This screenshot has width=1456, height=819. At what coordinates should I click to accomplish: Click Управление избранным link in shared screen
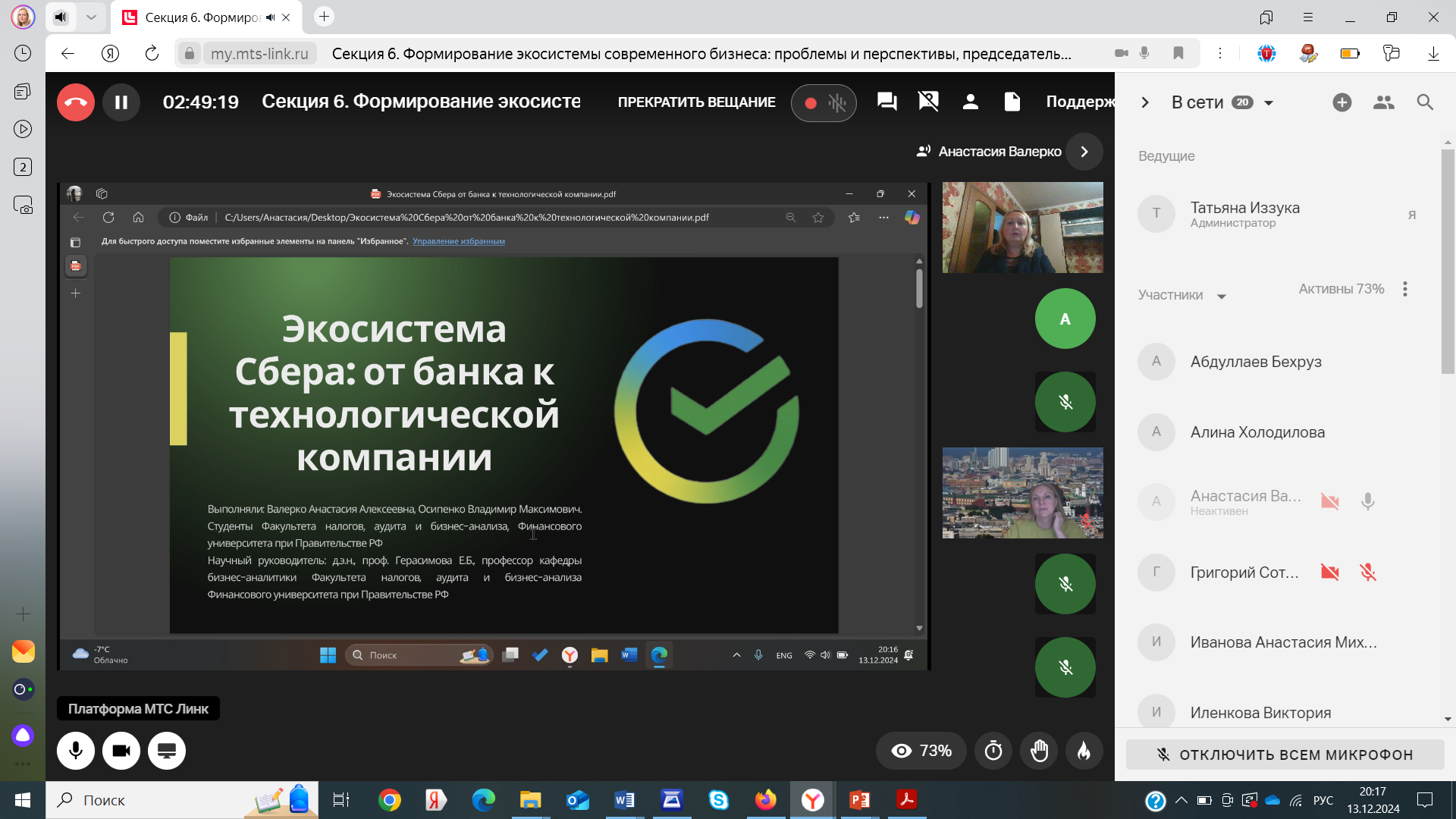459,241
